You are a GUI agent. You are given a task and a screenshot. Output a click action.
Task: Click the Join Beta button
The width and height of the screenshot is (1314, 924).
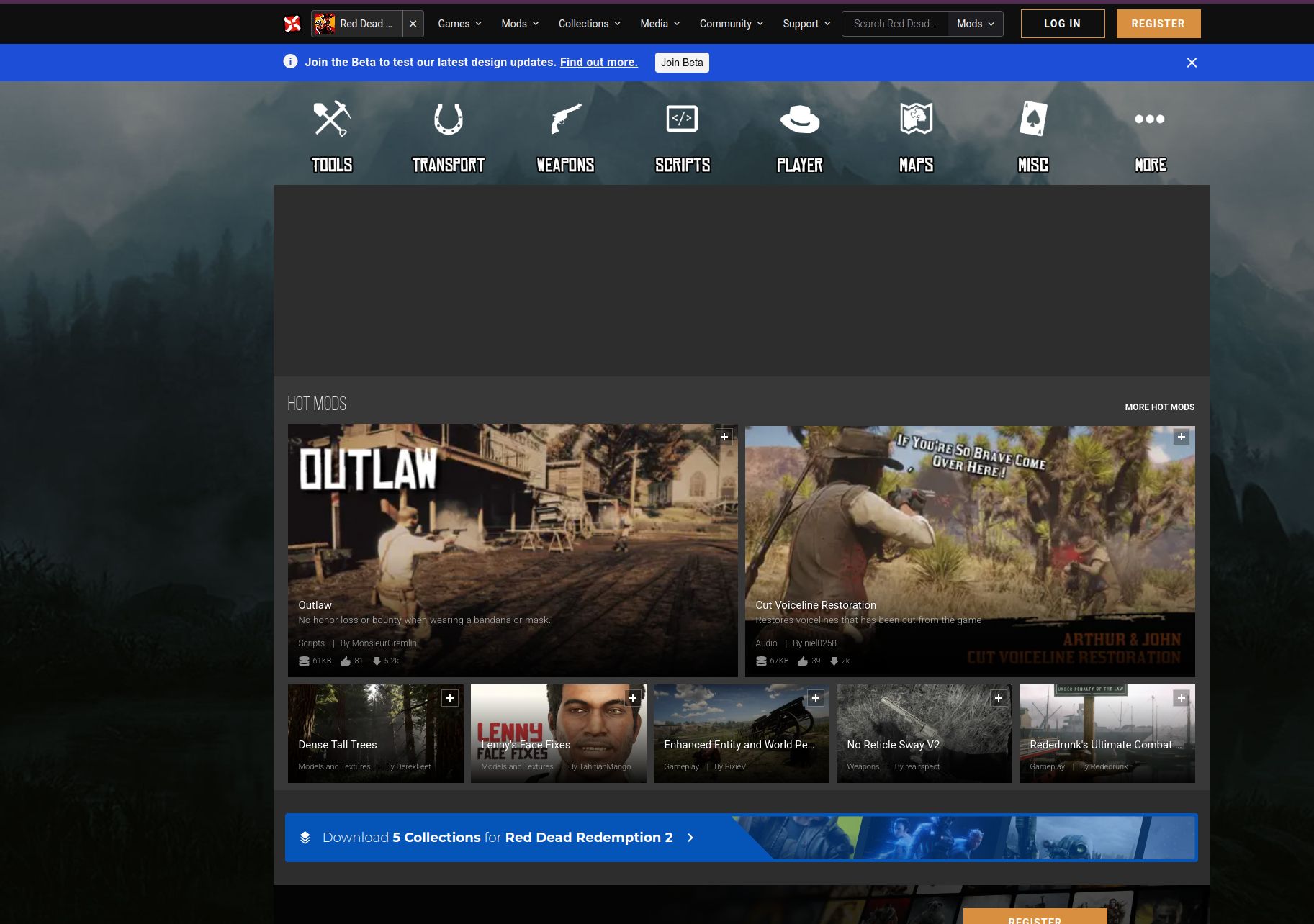tap(682, 63)
